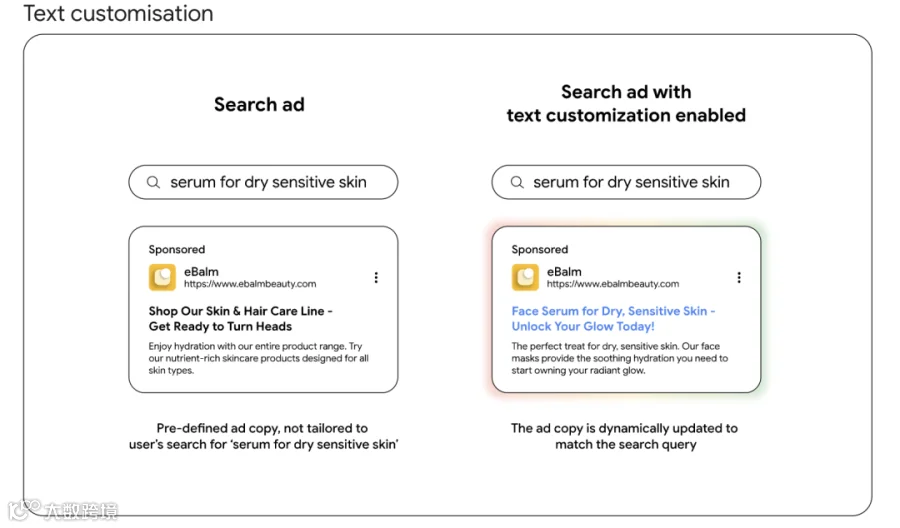Image resolution: width=900 pixels, height=528 pixels.
Task: Click the 'Search ad' heading
Action: 259,104
